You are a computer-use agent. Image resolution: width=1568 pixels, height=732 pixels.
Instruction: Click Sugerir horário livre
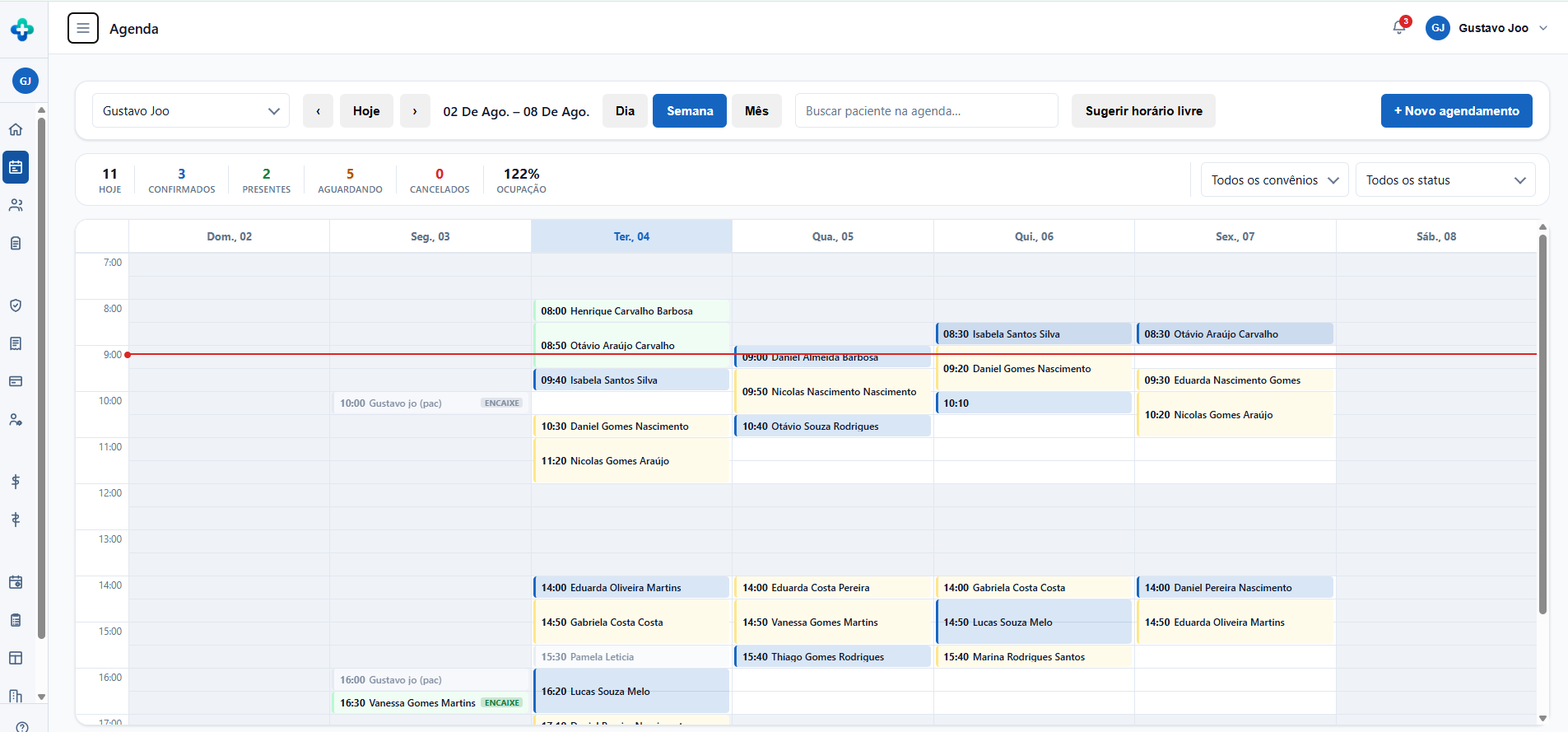[x=1143, y=111]
